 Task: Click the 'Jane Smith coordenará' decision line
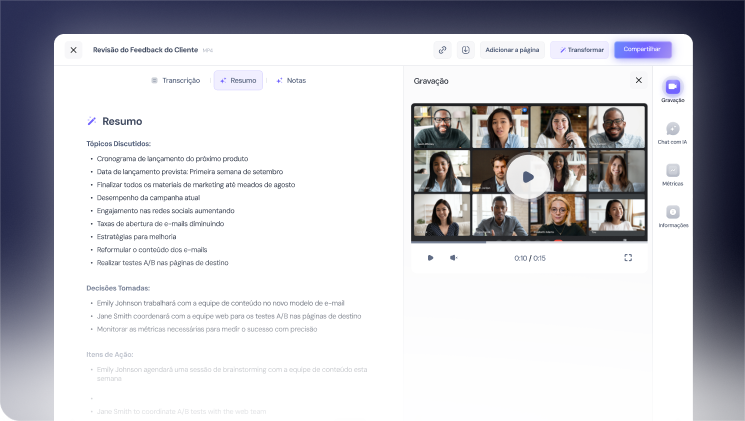(229, 316)
